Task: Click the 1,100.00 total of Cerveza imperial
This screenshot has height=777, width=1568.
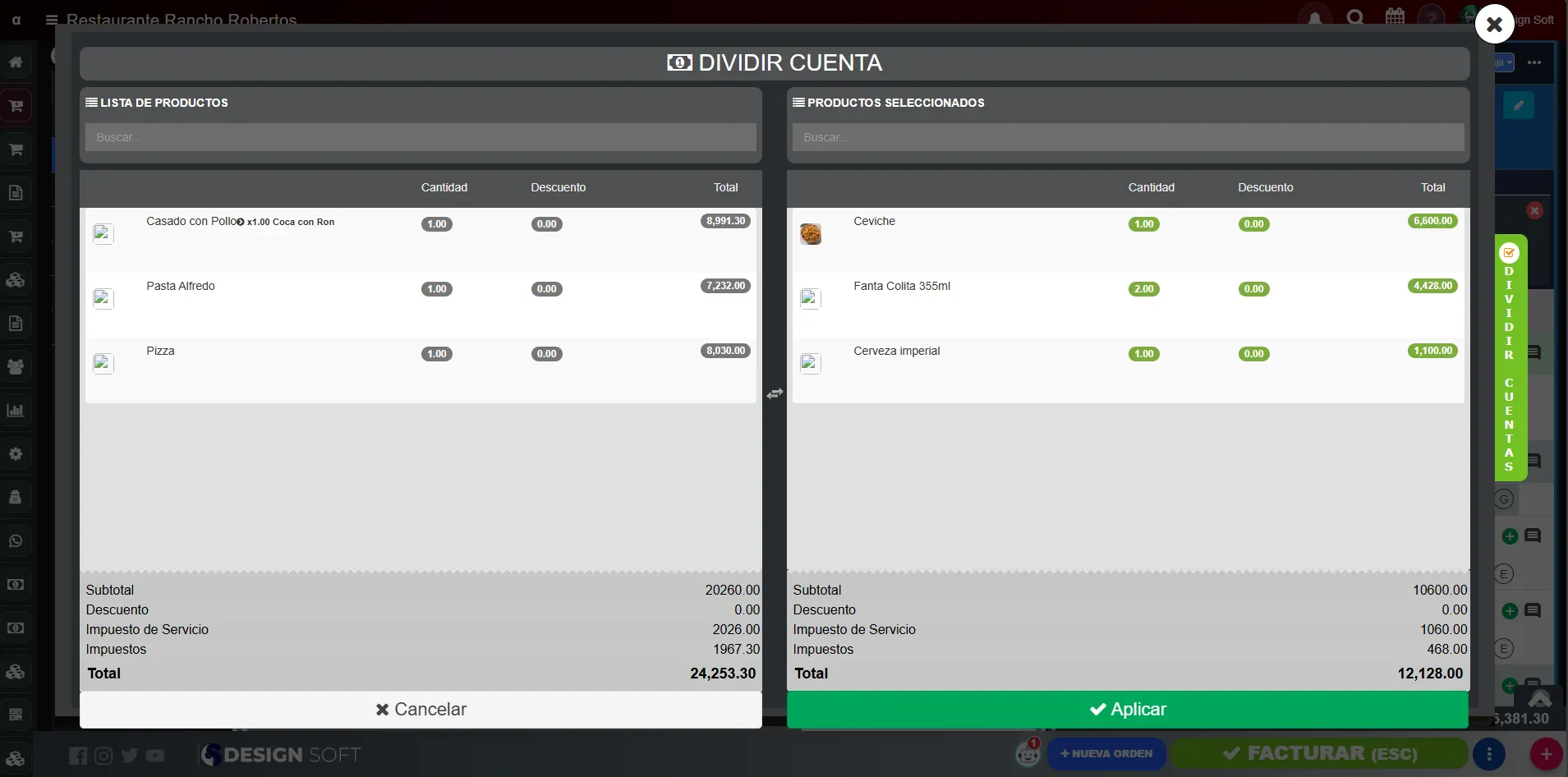Action: click(1433, 351)
